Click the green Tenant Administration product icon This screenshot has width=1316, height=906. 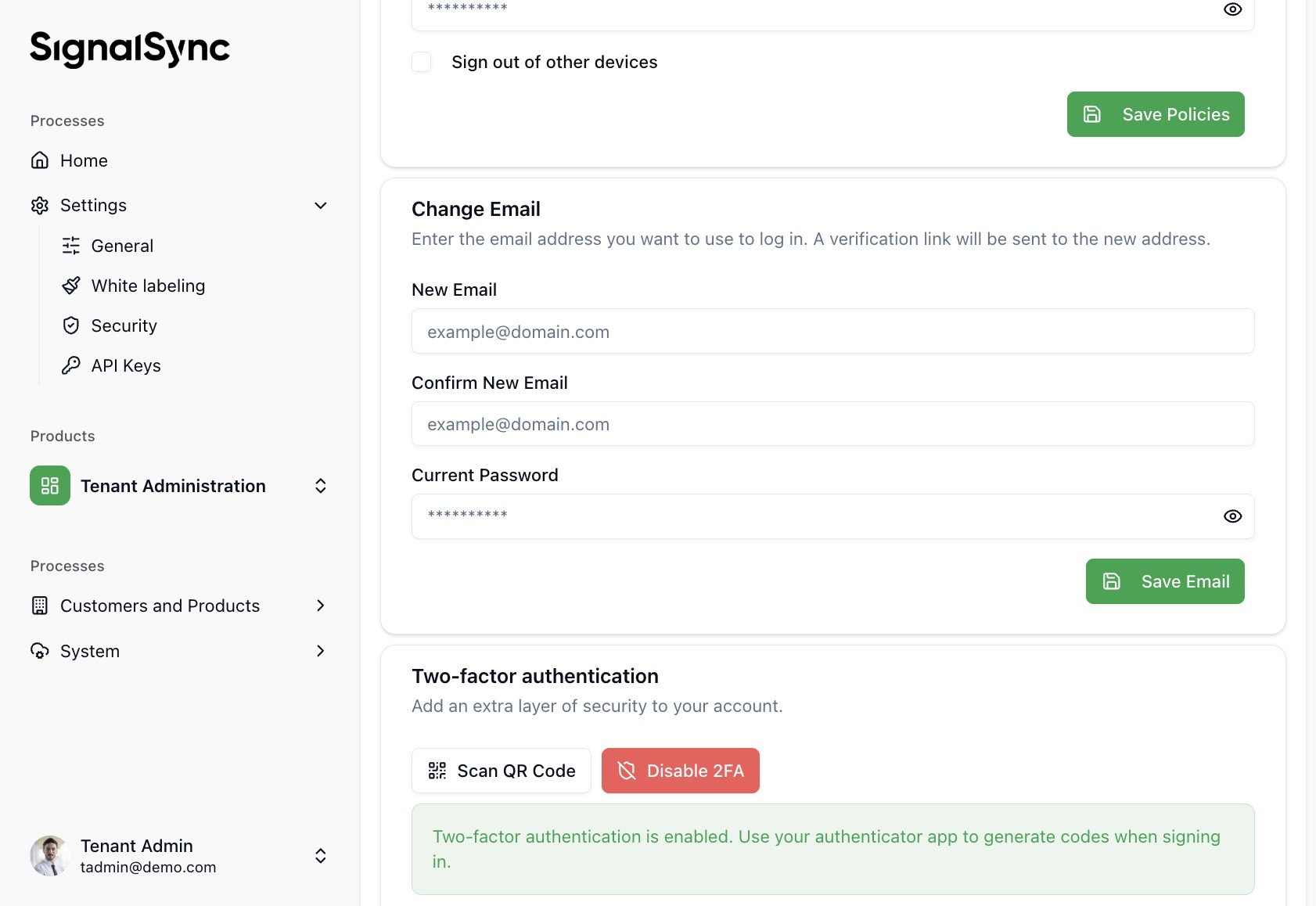50,486
